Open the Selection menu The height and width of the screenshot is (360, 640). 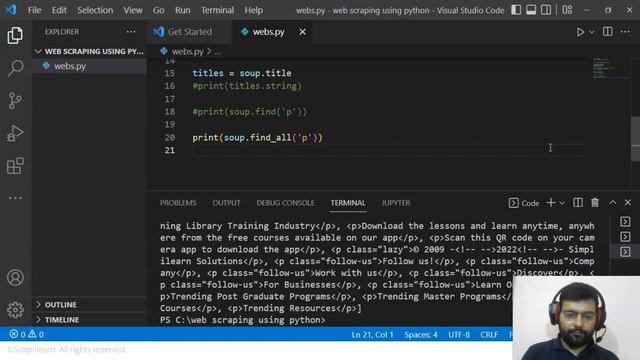pyautogui.click(x=95, y=10)
